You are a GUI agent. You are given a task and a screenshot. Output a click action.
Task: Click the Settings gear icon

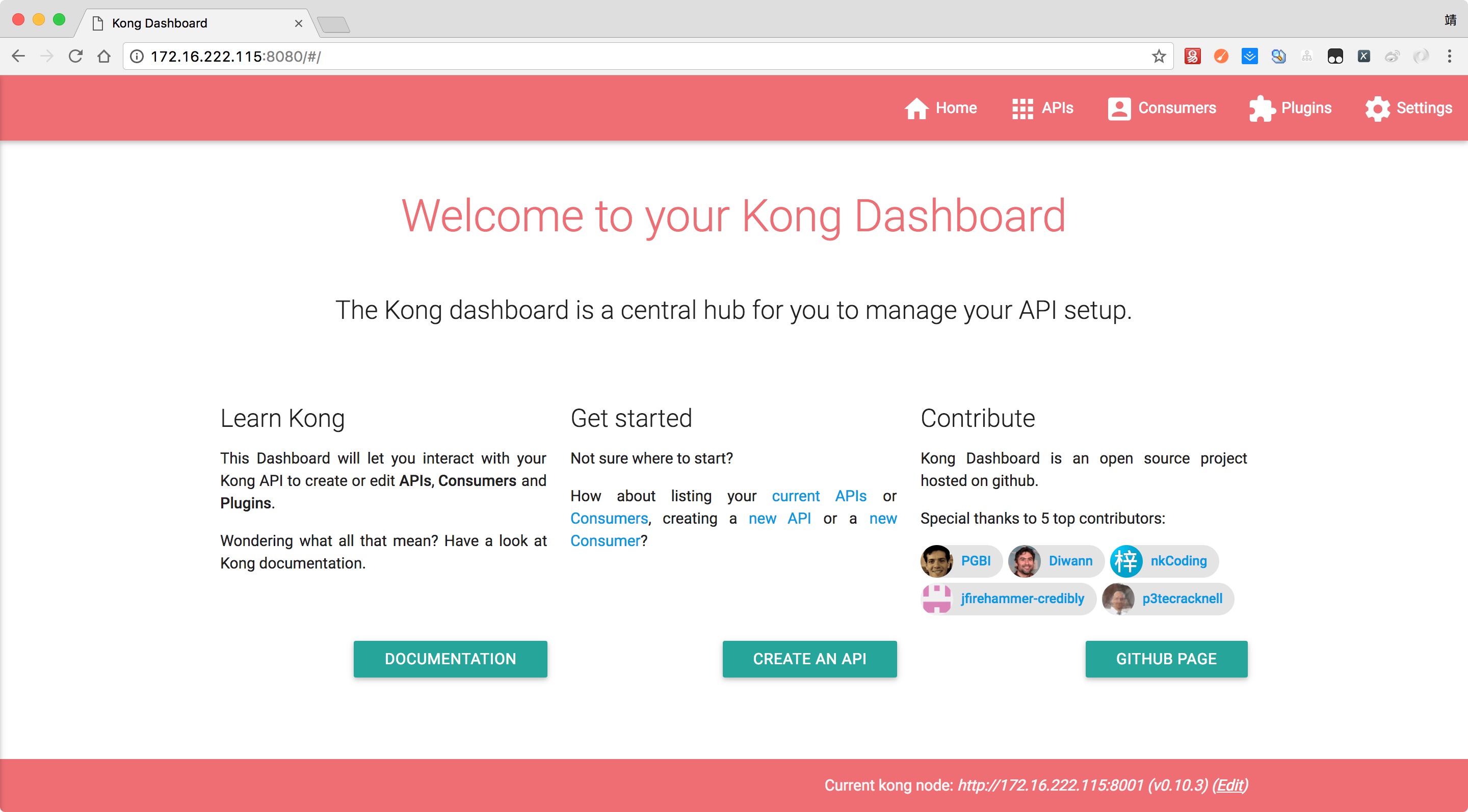coord(1377,108)
